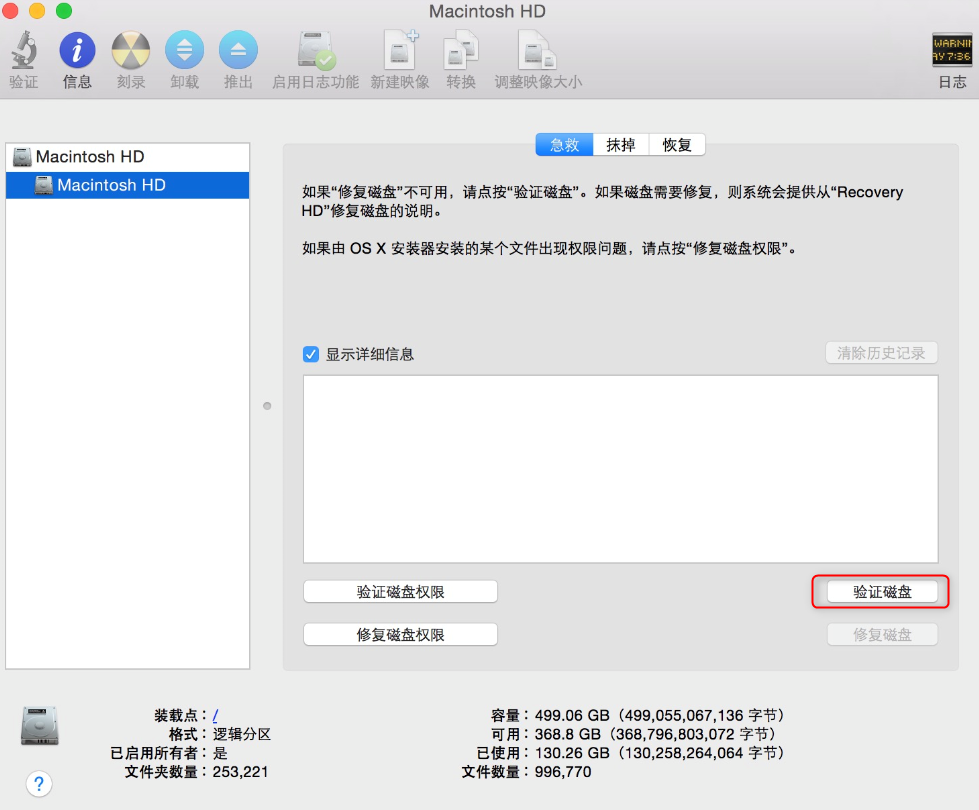The width and height of the screenshot is (979, 810).
Task: Click the format value 逻辑分区
Action: click(242, 734)
